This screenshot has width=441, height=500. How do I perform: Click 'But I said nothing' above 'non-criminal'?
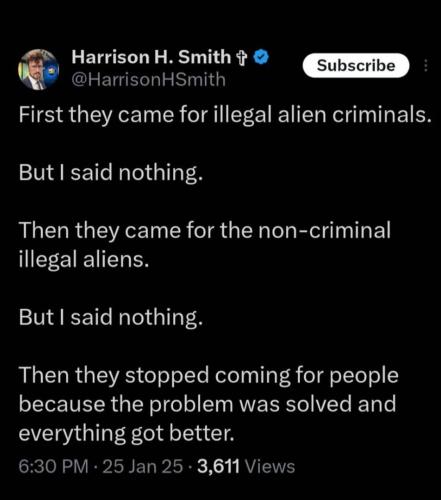point(111,173)
